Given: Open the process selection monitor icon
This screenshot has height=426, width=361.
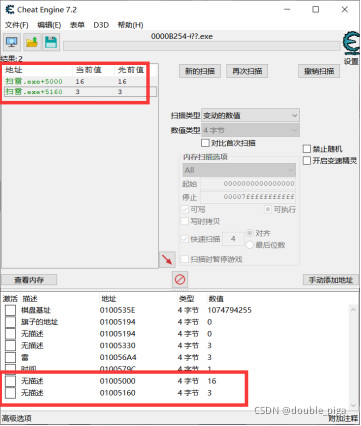Looking at the screenshot, I should click(12, 42).
